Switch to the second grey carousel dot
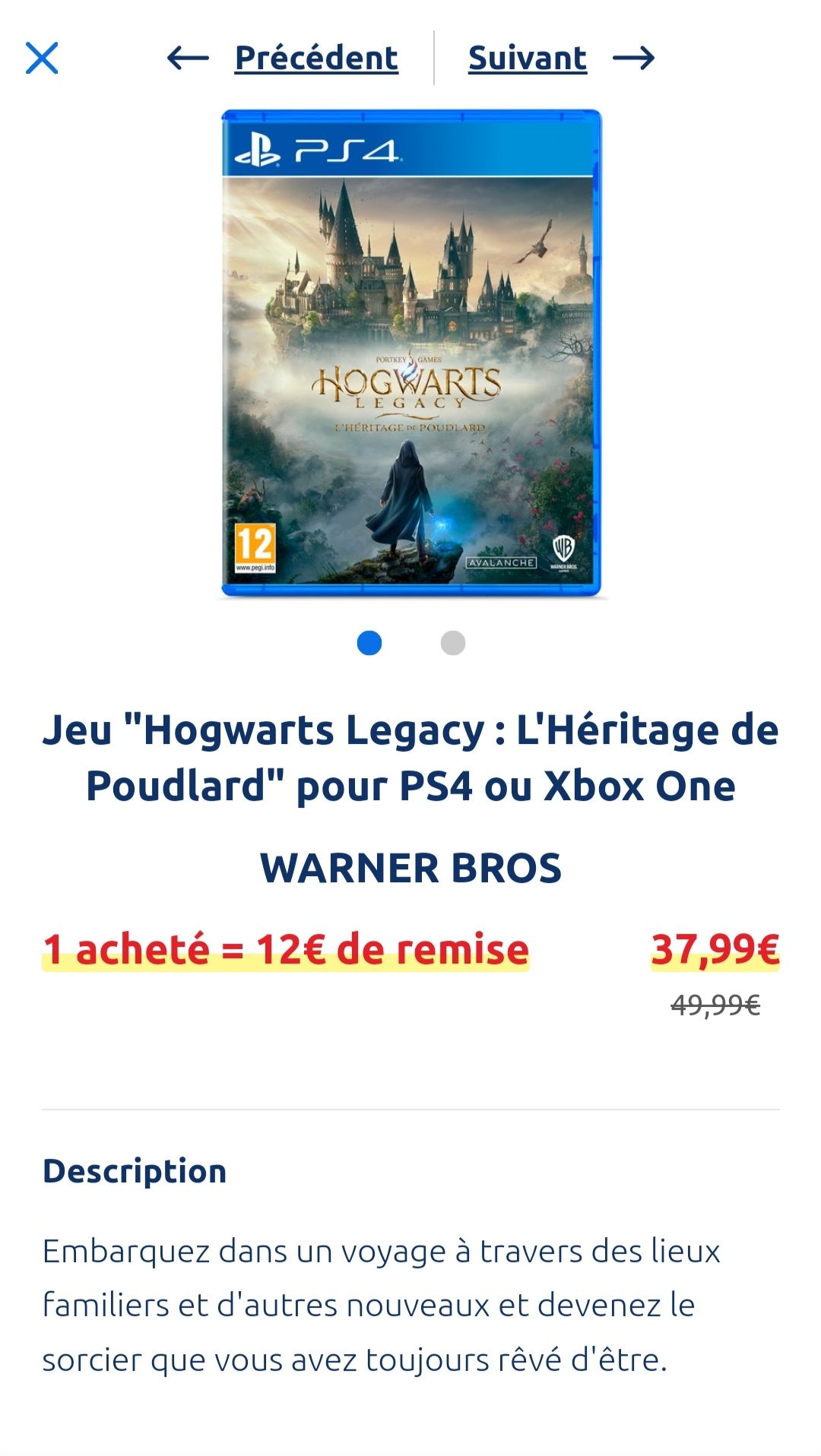The image size is (821, 1456). pyautogui.click(x=453, y=643)
